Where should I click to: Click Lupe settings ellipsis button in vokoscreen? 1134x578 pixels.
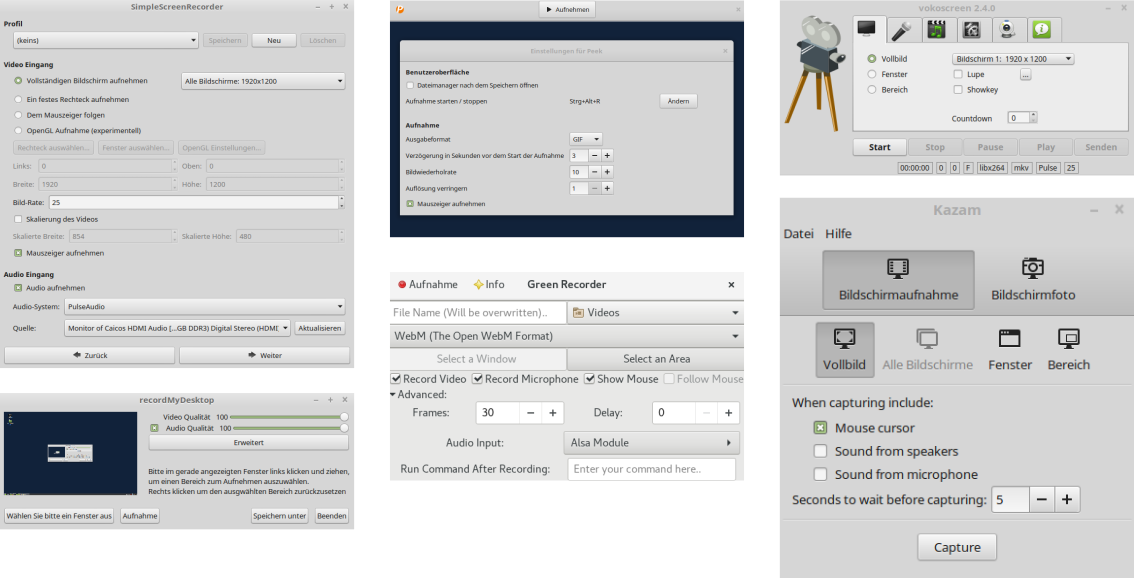pyautogui.click(x=1026, y=75)
